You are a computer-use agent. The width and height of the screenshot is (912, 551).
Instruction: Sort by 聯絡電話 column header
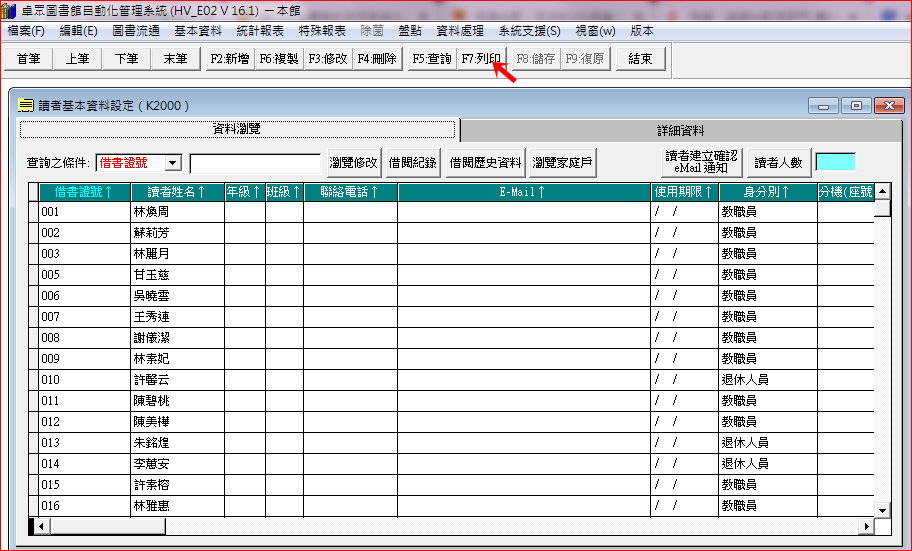(351, 192)
